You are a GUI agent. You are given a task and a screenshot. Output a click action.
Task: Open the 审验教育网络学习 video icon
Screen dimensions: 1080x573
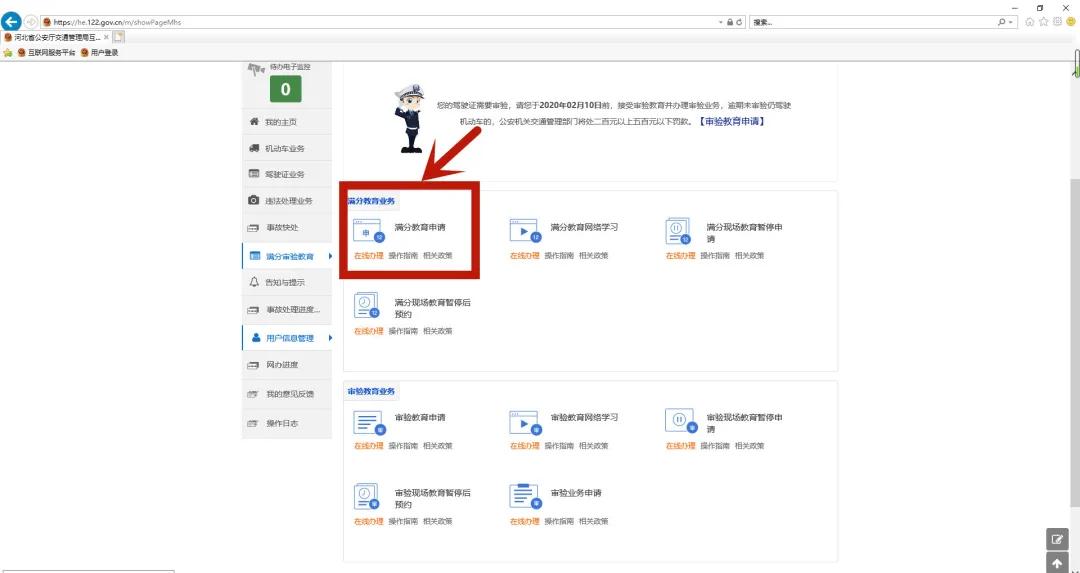[524, 422]
